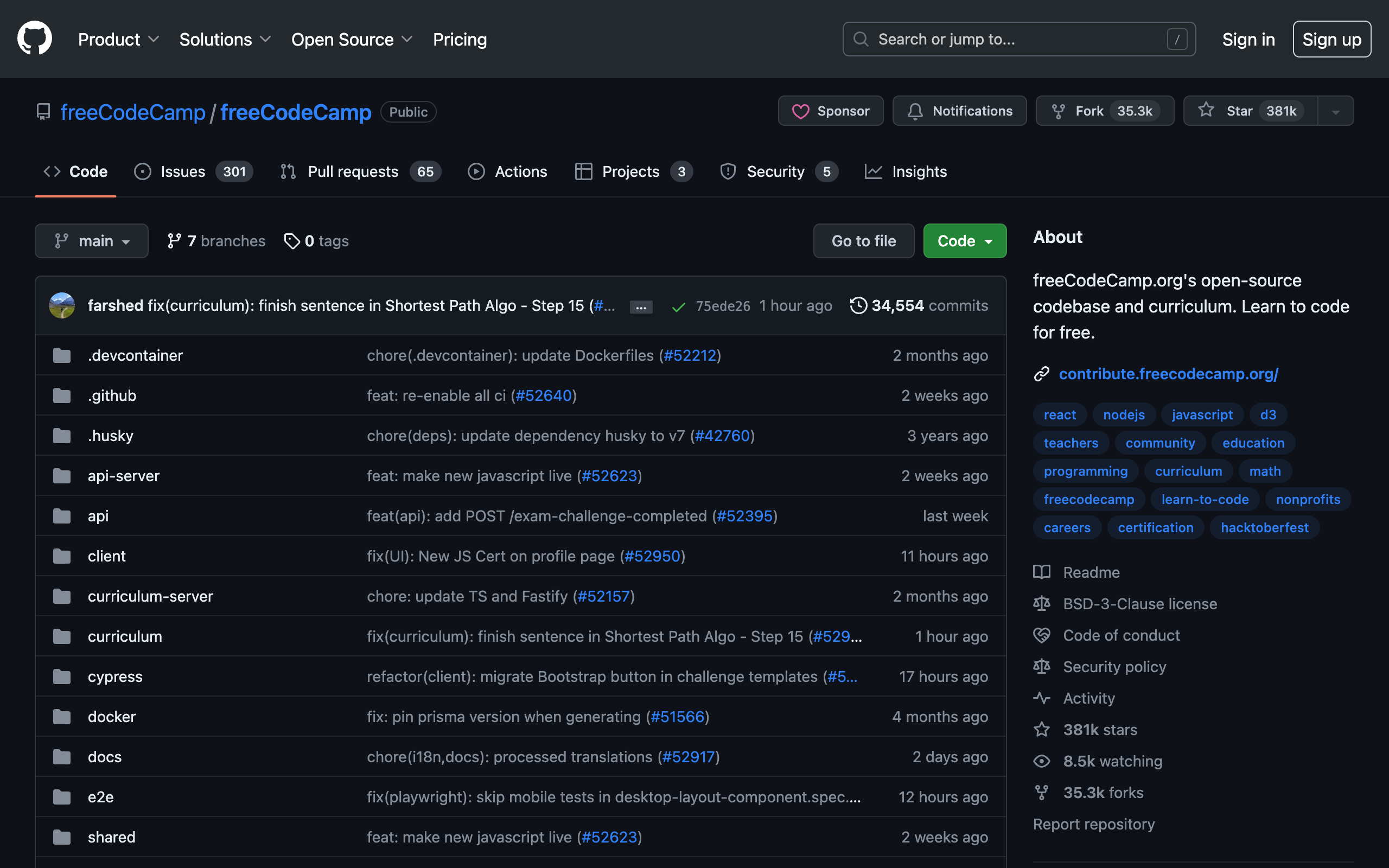Viewport: 1389px width, 868px height.
Task: Click the green check status icon
Action: (x=678, y=307)
